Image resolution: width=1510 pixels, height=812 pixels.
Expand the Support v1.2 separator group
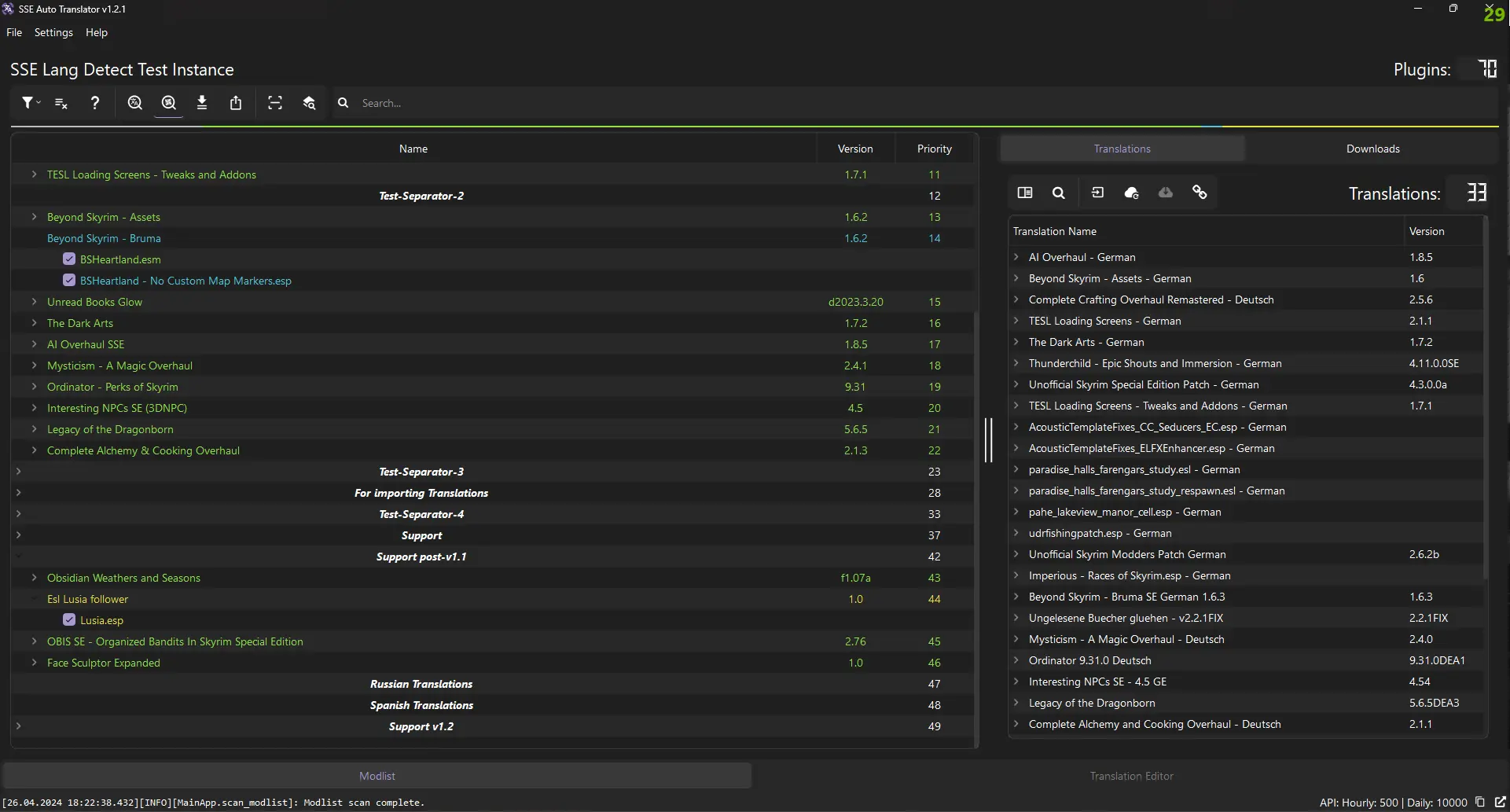(18, 726)
